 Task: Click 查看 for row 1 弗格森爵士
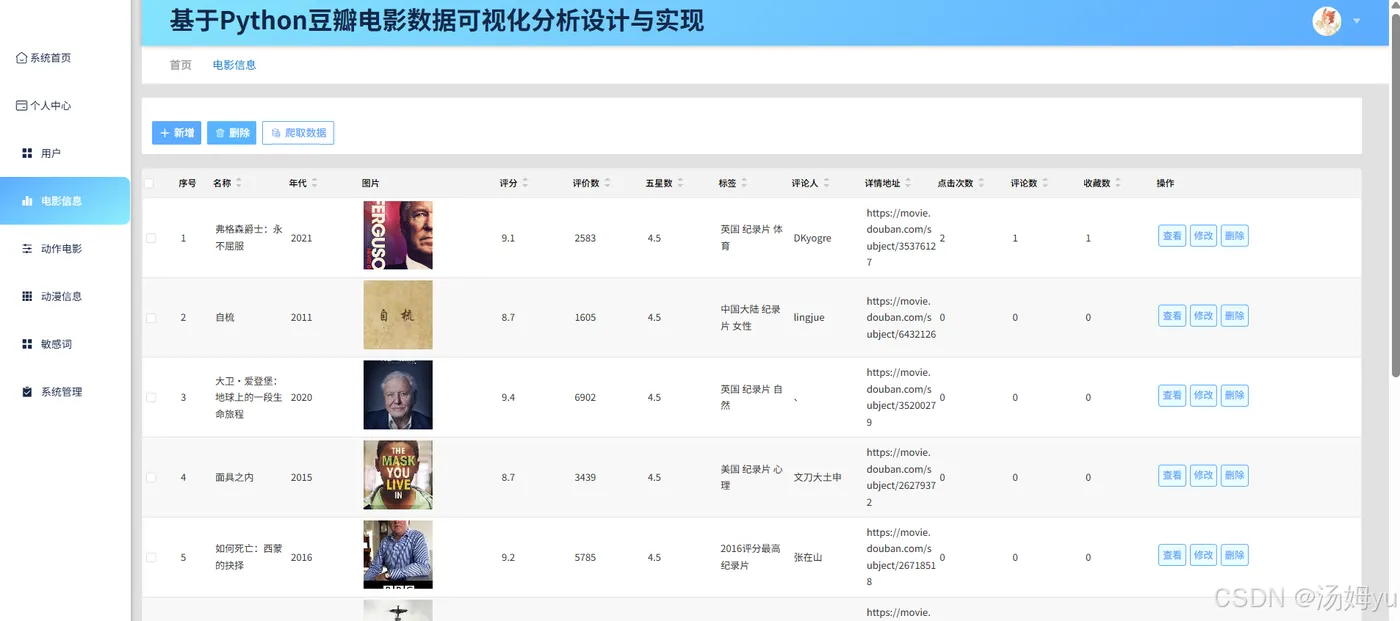[1172, 236]
